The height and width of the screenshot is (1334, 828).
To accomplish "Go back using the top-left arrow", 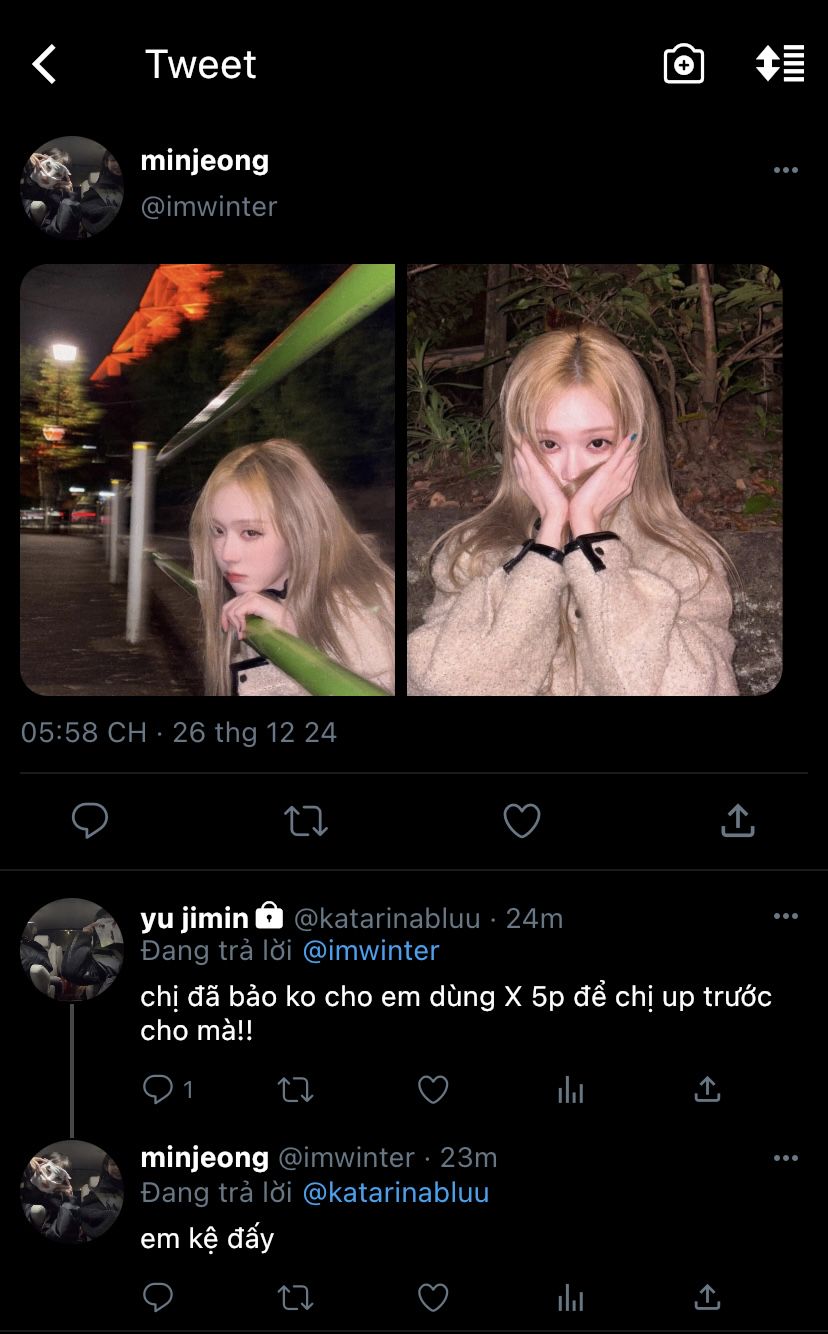I will click(44, 65).
